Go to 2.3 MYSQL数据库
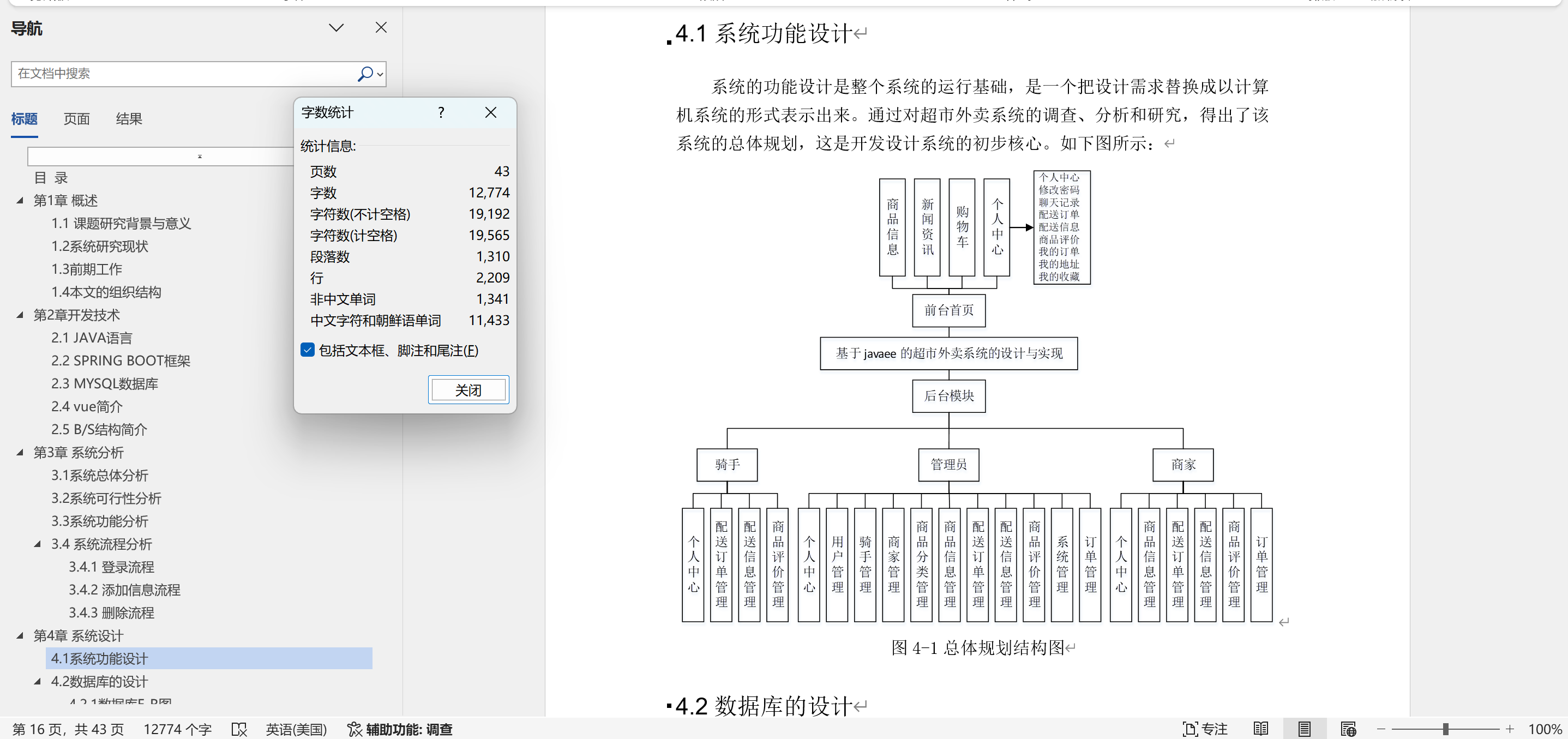Image resolution: width=1568 pixels, height=739 pixels. coord(105,383)
